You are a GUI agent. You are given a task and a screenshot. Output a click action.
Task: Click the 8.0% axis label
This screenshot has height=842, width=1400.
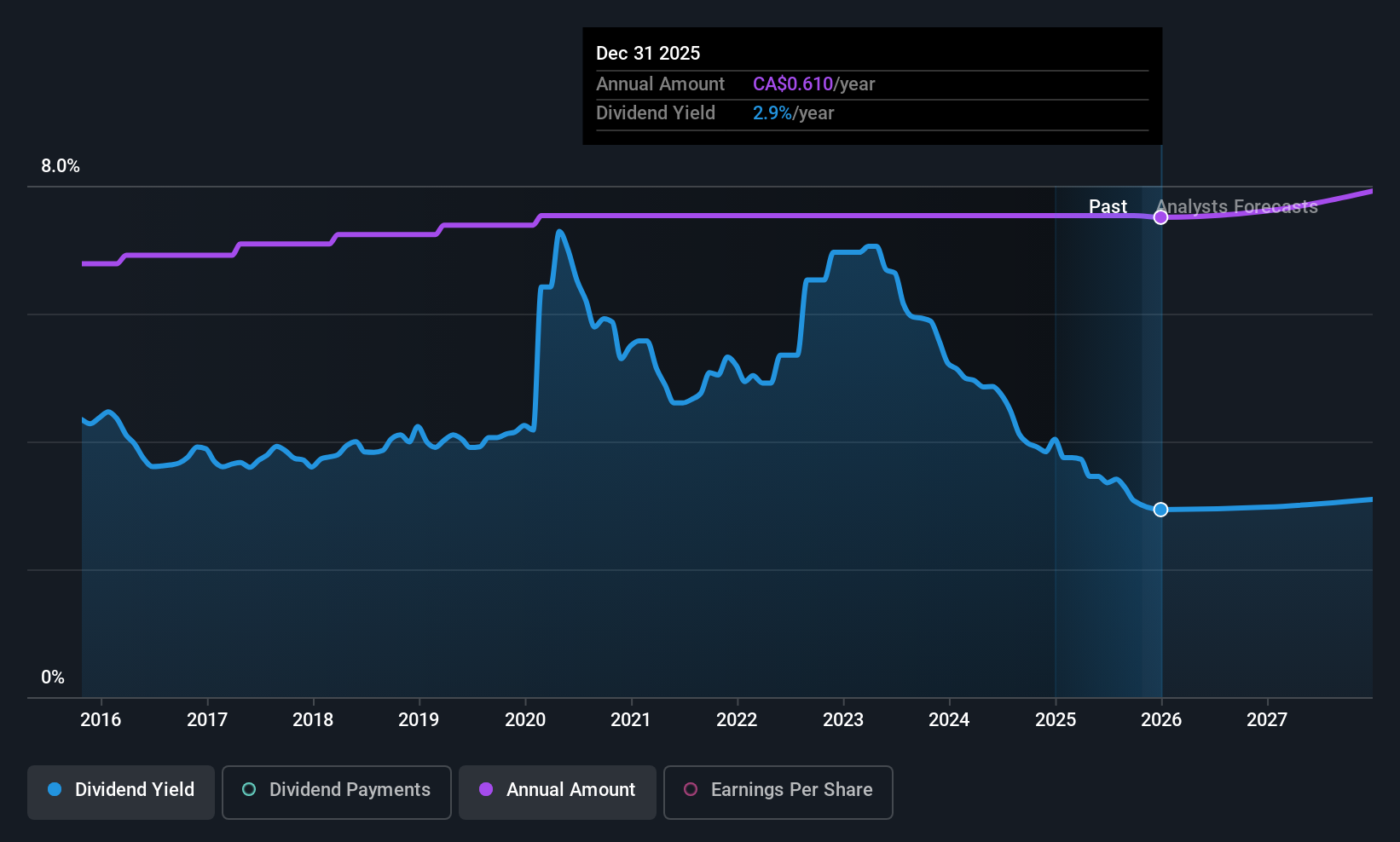(x=60, y=166)
